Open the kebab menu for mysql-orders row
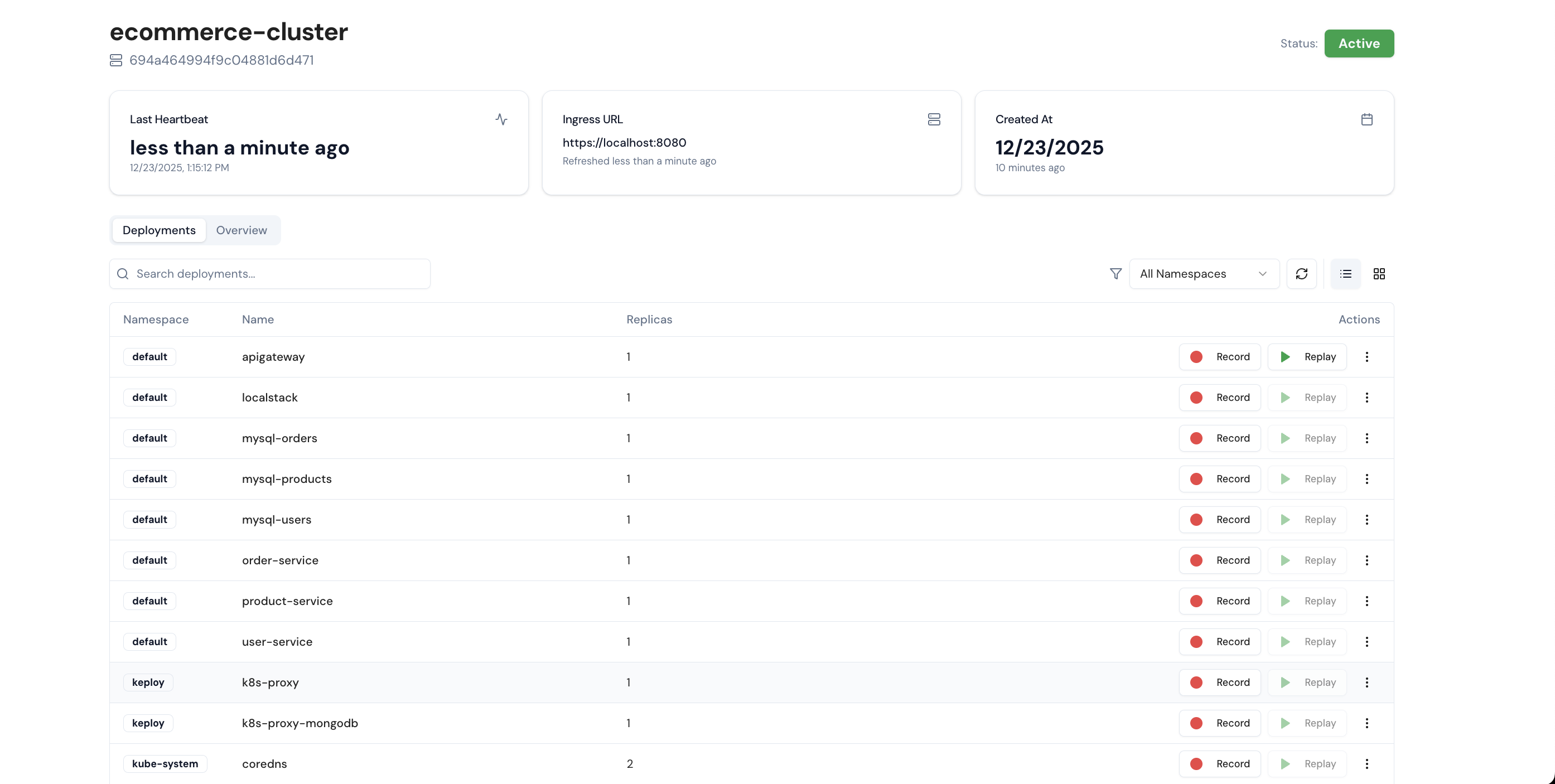Screen dimensions: 1555x784 click(x=1366, y=438)
